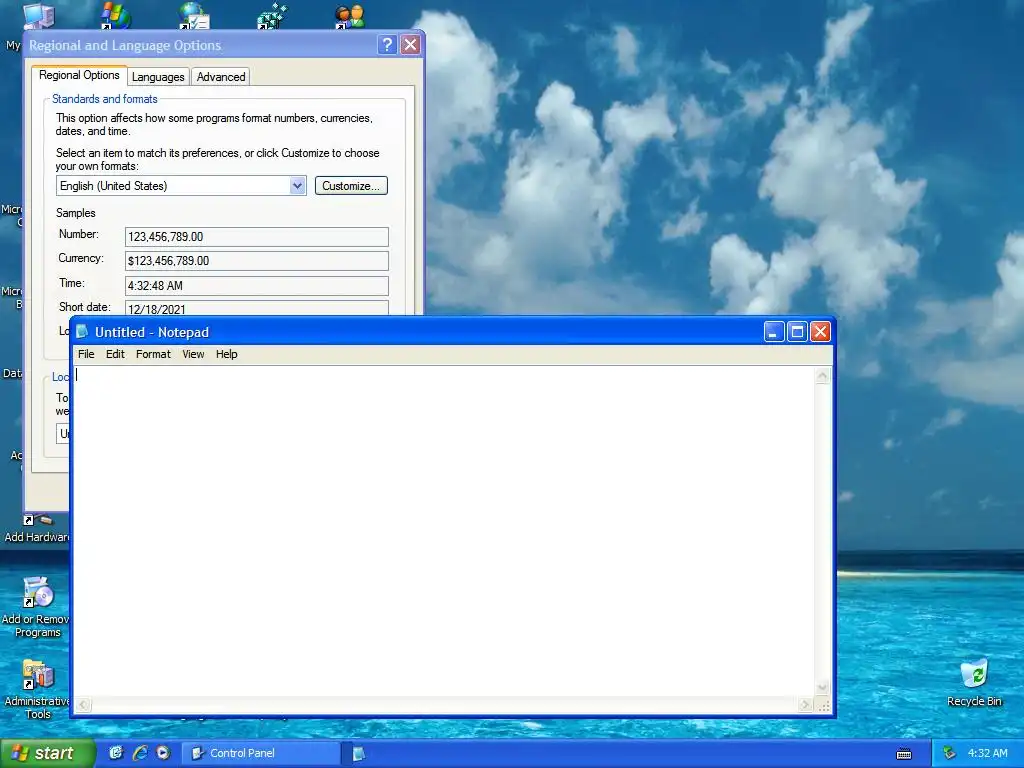
Task: Switch to the Languages tab
Action: [x=158, y=77]
